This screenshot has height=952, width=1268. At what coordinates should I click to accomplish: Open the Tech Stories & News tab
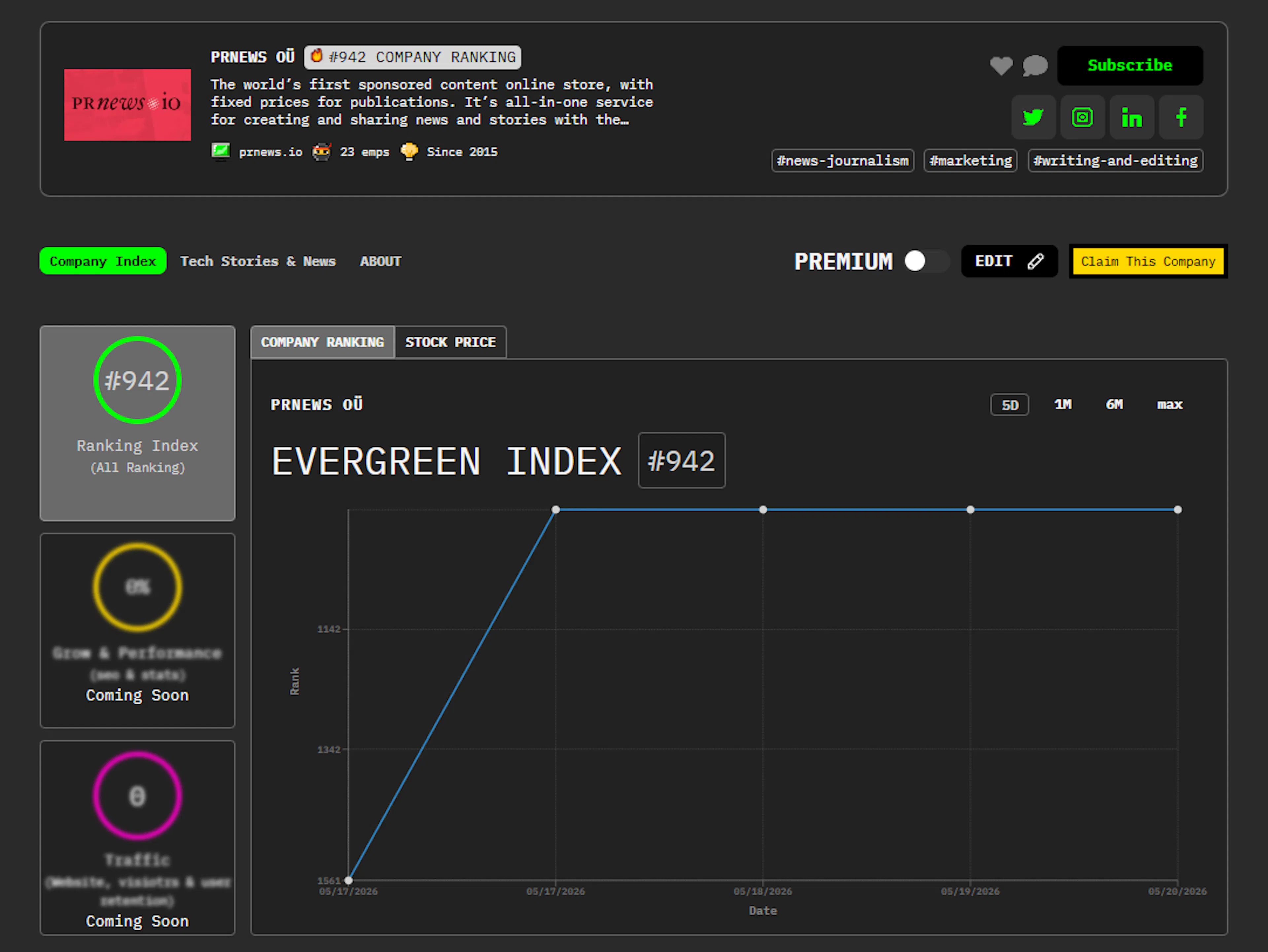[x=258, y=261]
